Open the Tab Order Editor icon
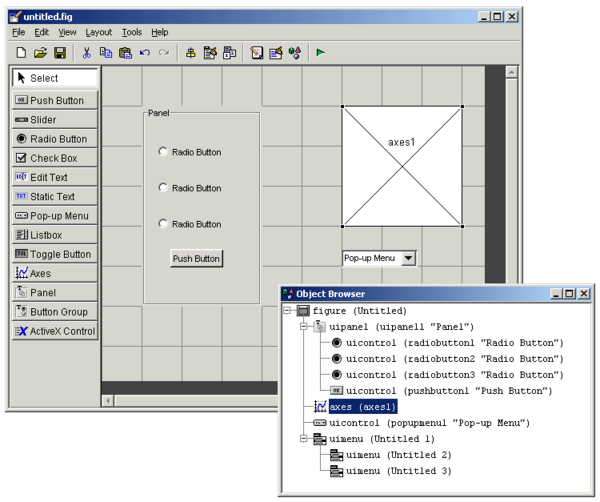Screen dimensions: 600x502 click(x=230, y=52)
